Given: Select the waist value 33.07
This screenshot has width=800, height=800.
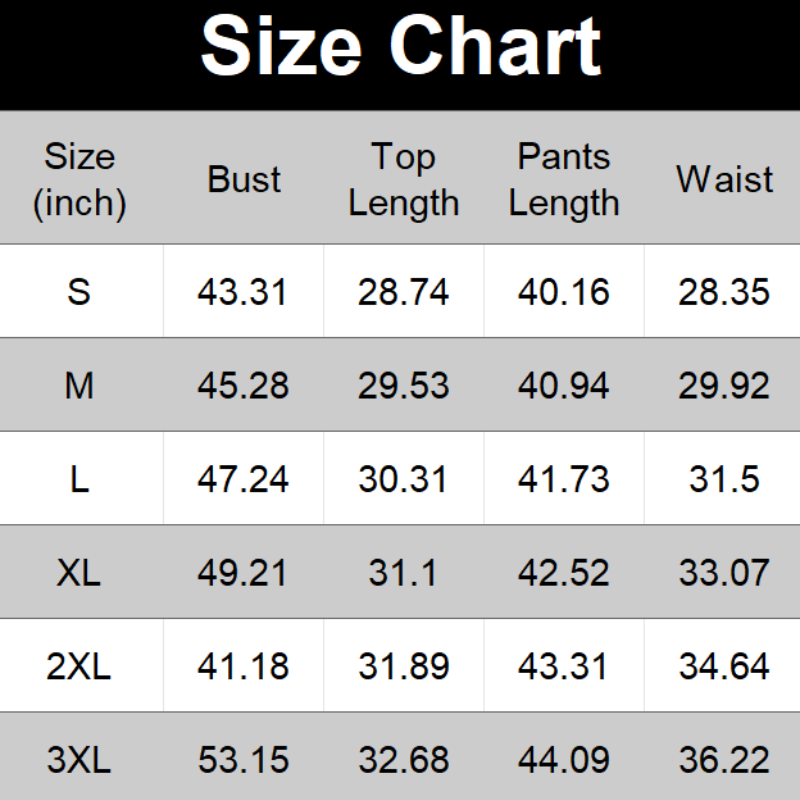Looking at the screenshot, I should click(x=724, y=573).
